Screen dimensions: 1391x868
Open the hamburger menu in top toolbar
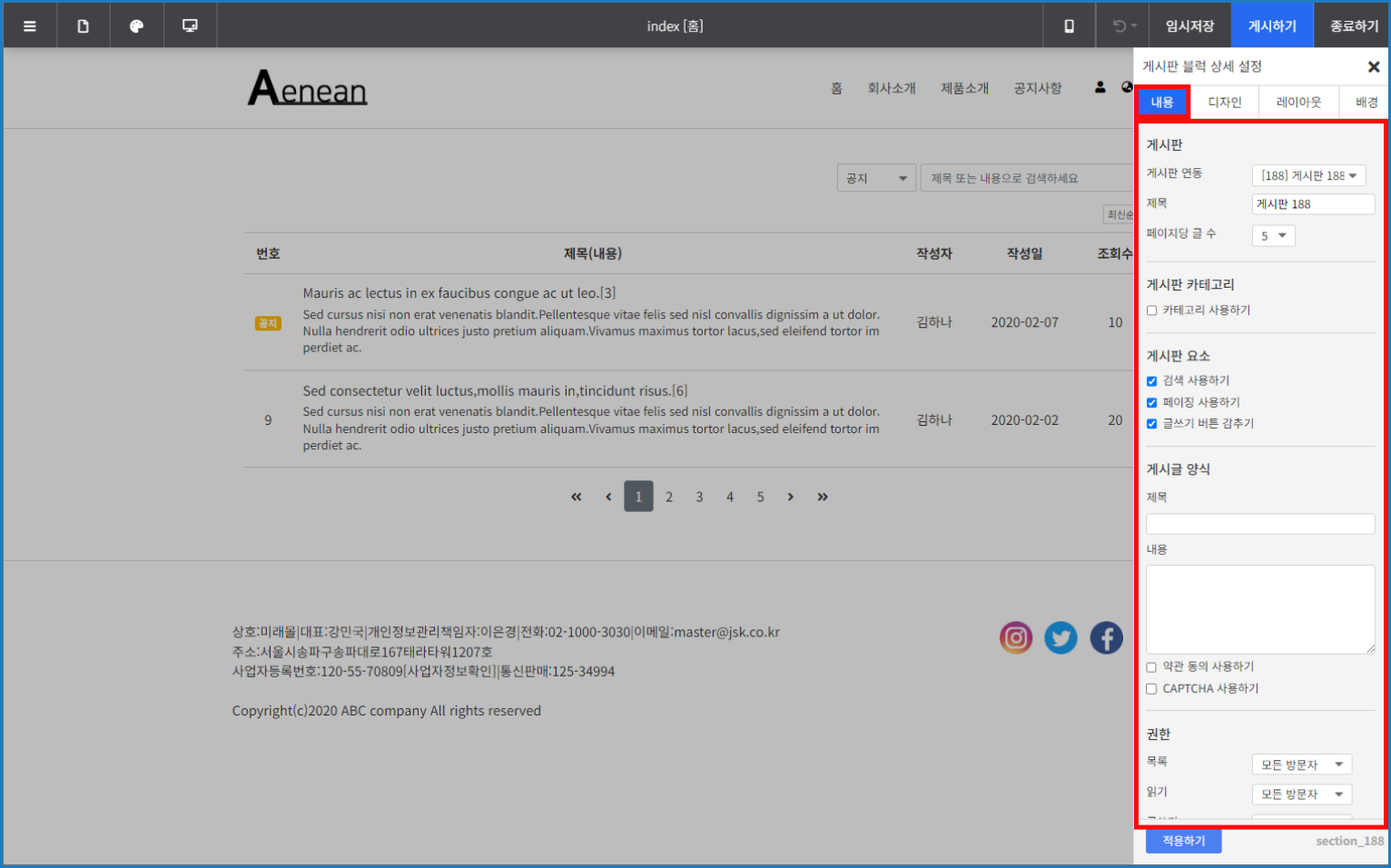[30, 25]
